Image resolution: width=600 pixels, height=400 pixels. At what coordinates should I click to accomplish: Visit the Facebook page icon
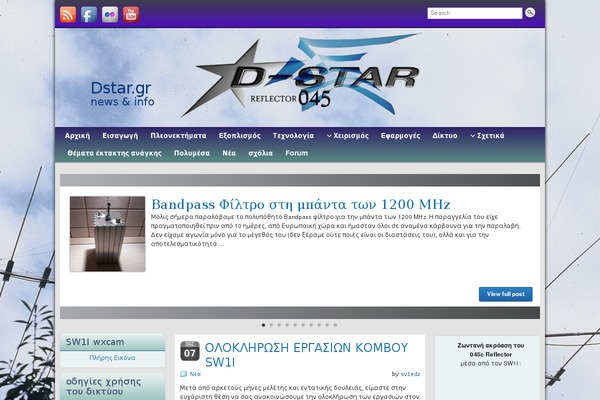[x=89, y=15]
